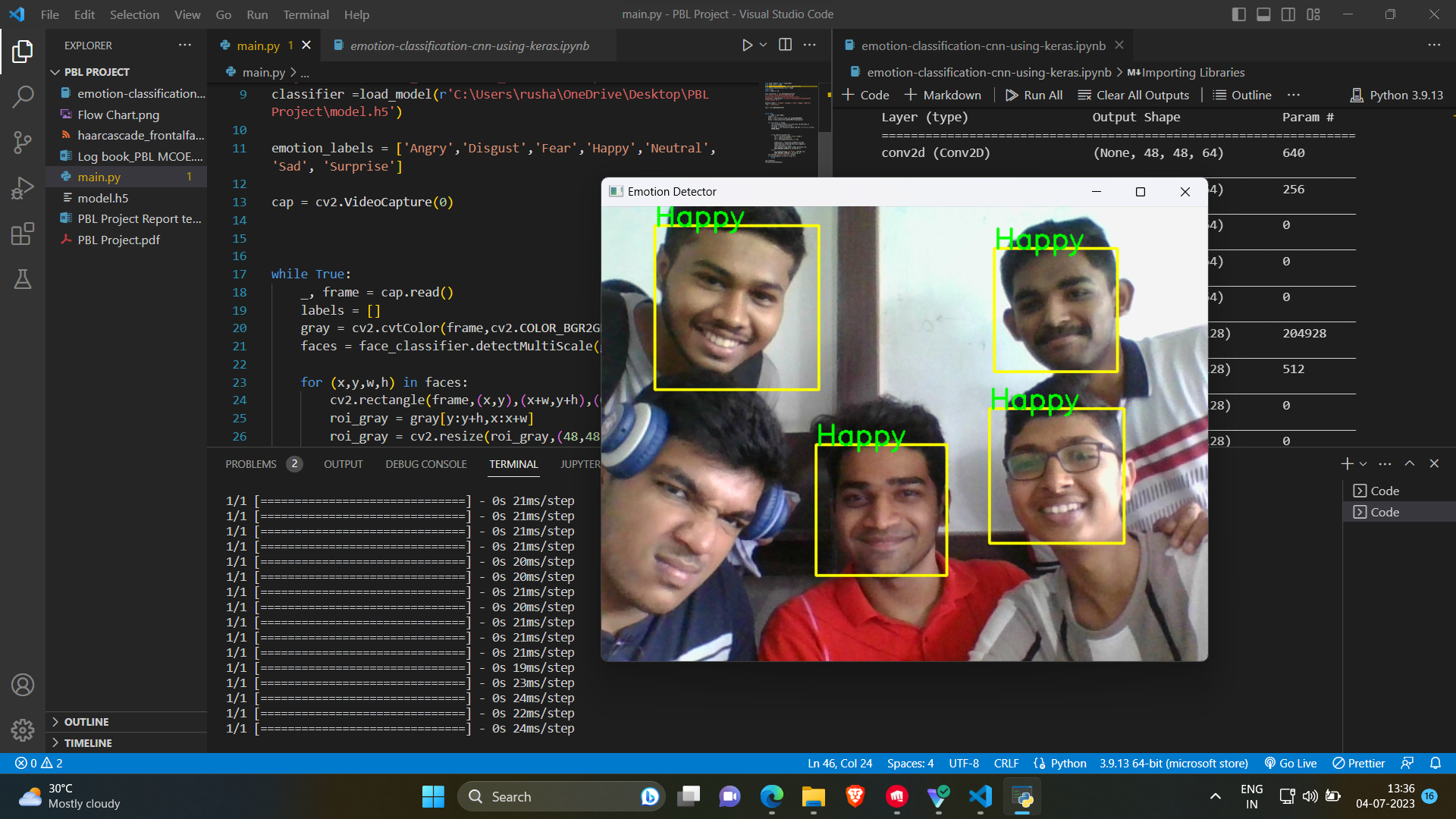Image resolution: width=1456 pixels, height=819 pixels.
Task: Toggle Prettier in the status bar
Action: click(x=1359, y=763)
